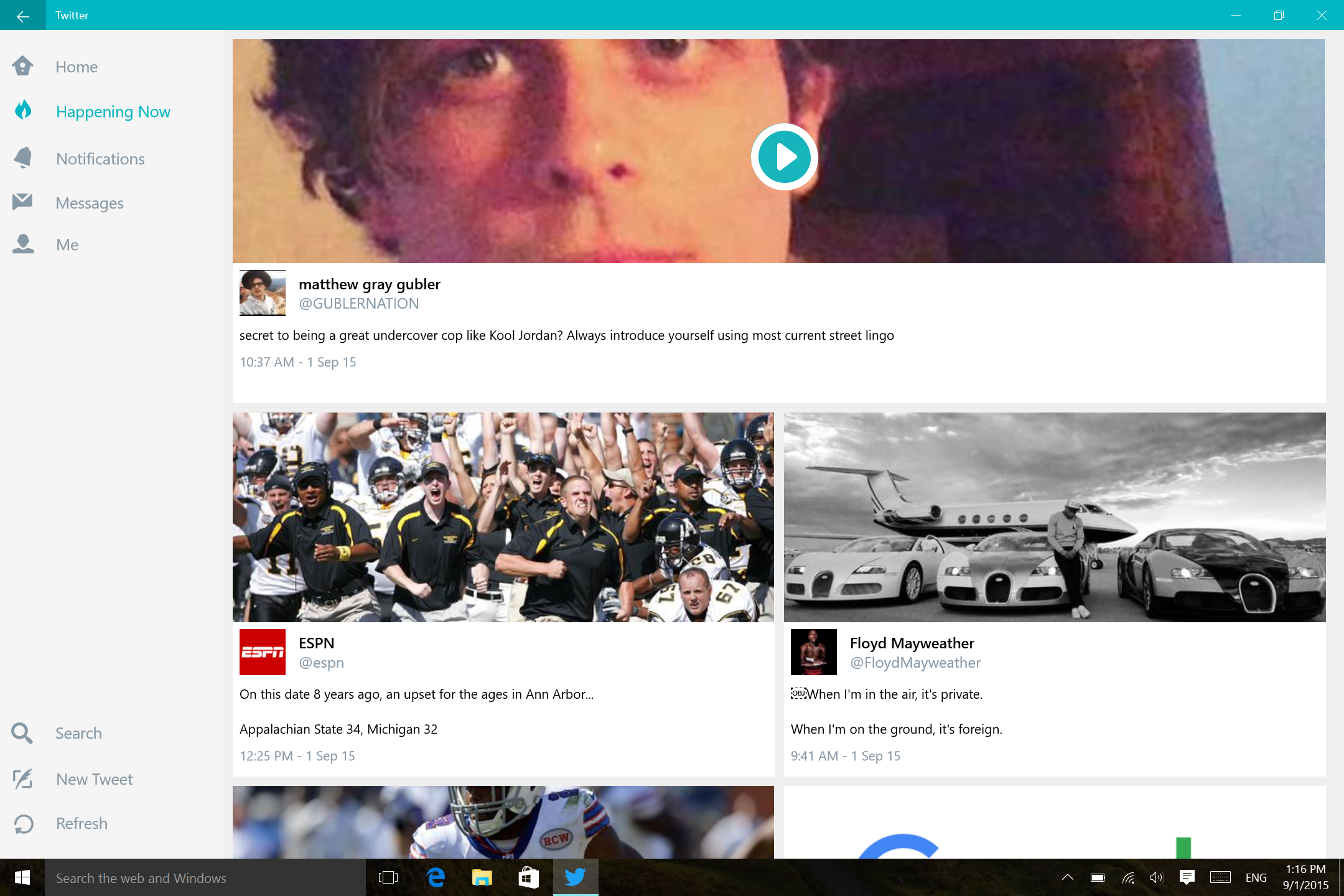Open Floyd Mayweather jet and cars photo
Screen dimensions: 1344x896
click(x=1055, y=517)
